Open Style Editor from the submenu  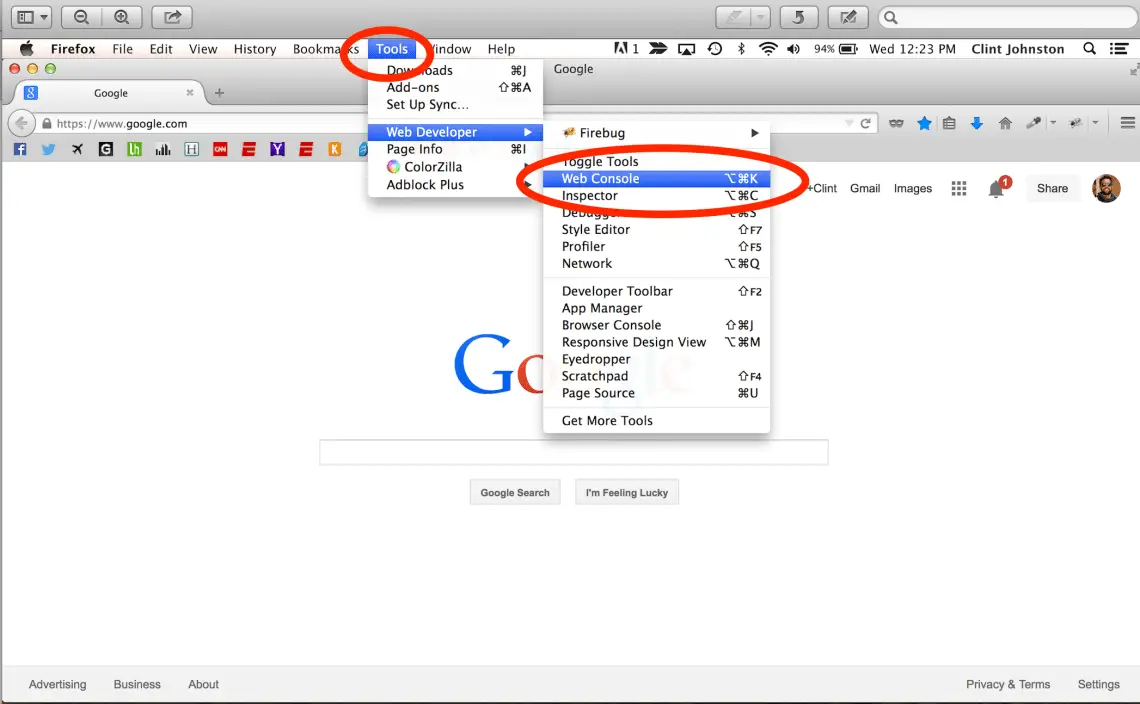click(656, 229)
